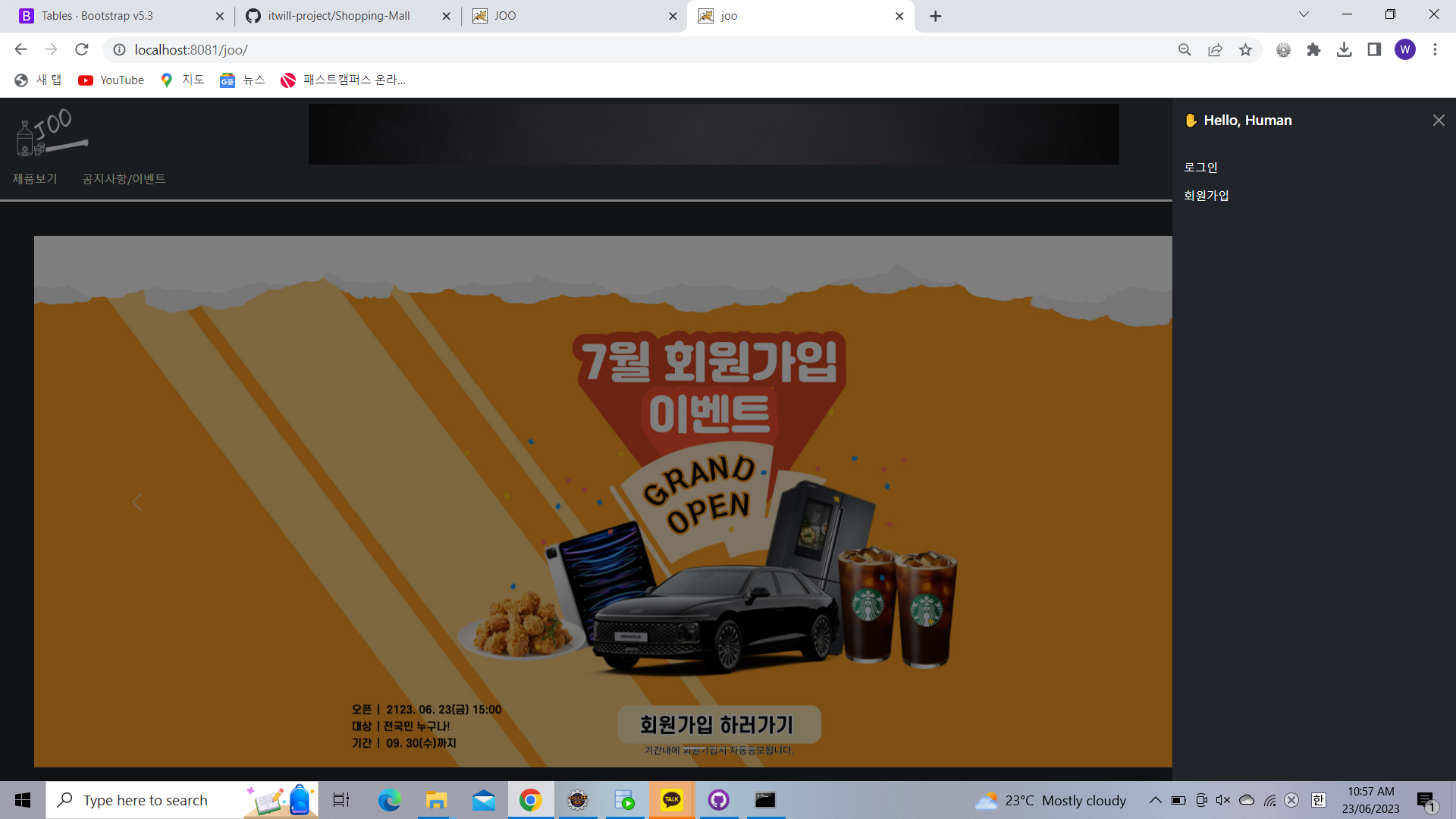Screen dimensions: 1456x819
Task: Refresh the joo page
Action: pos(81,49)
